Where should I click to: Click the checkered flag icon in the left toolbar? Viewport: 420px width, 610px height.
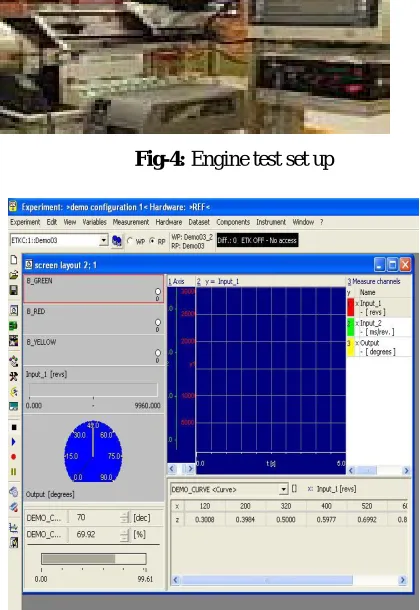14,341
